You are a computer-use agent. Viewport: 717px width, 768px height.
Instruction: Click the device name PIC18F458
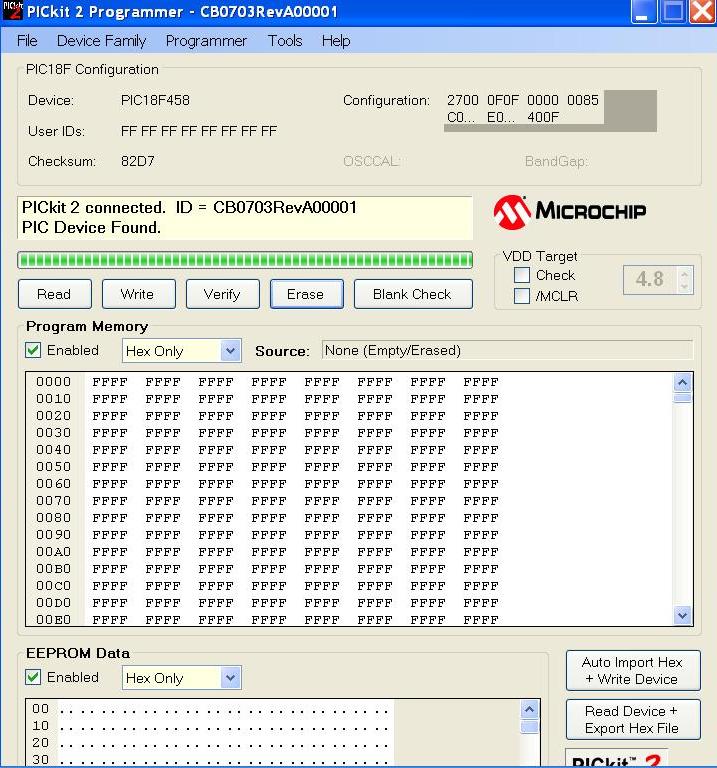(x=155, y=100)
